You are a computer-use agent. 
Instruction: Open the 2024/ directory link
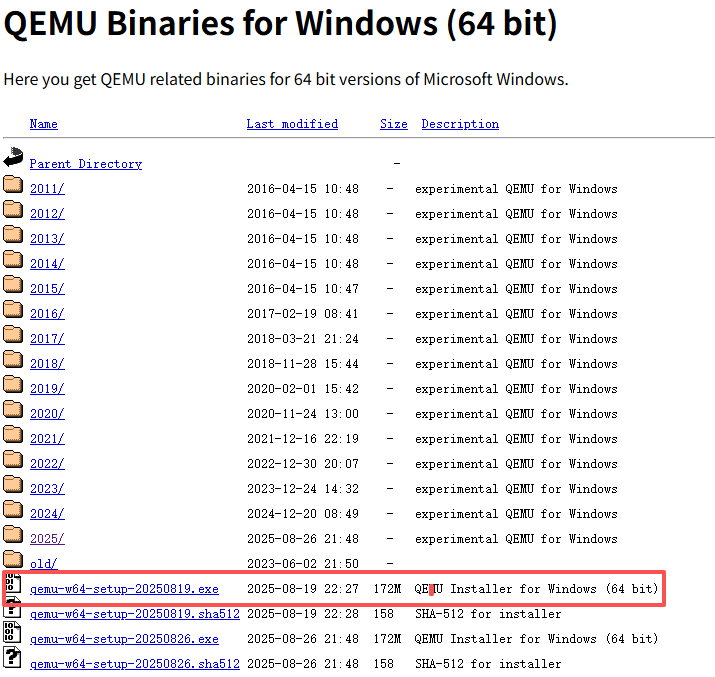[x=47, y=514]
